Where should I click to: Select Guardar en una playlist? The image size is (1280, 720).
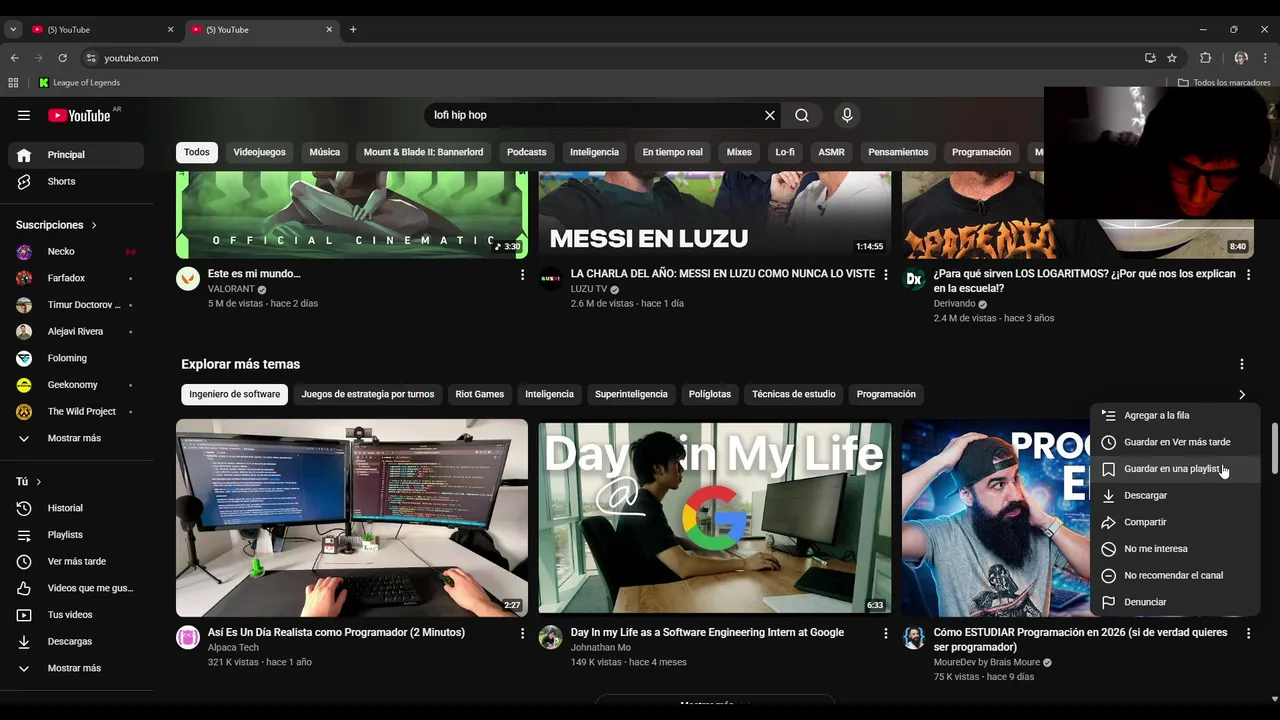click(1174, 469)
